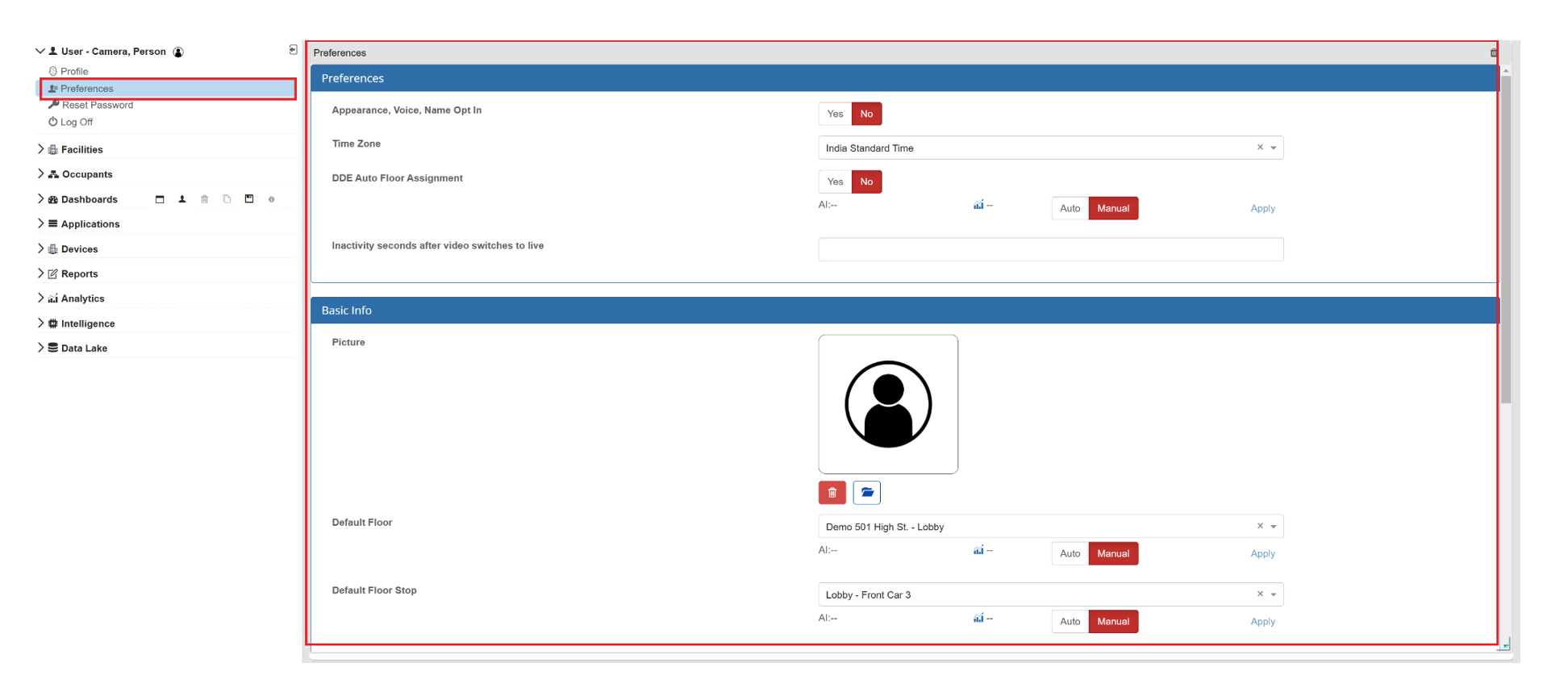Expand the Facilities tree section
1568x684 pixels.
point(41,149)
